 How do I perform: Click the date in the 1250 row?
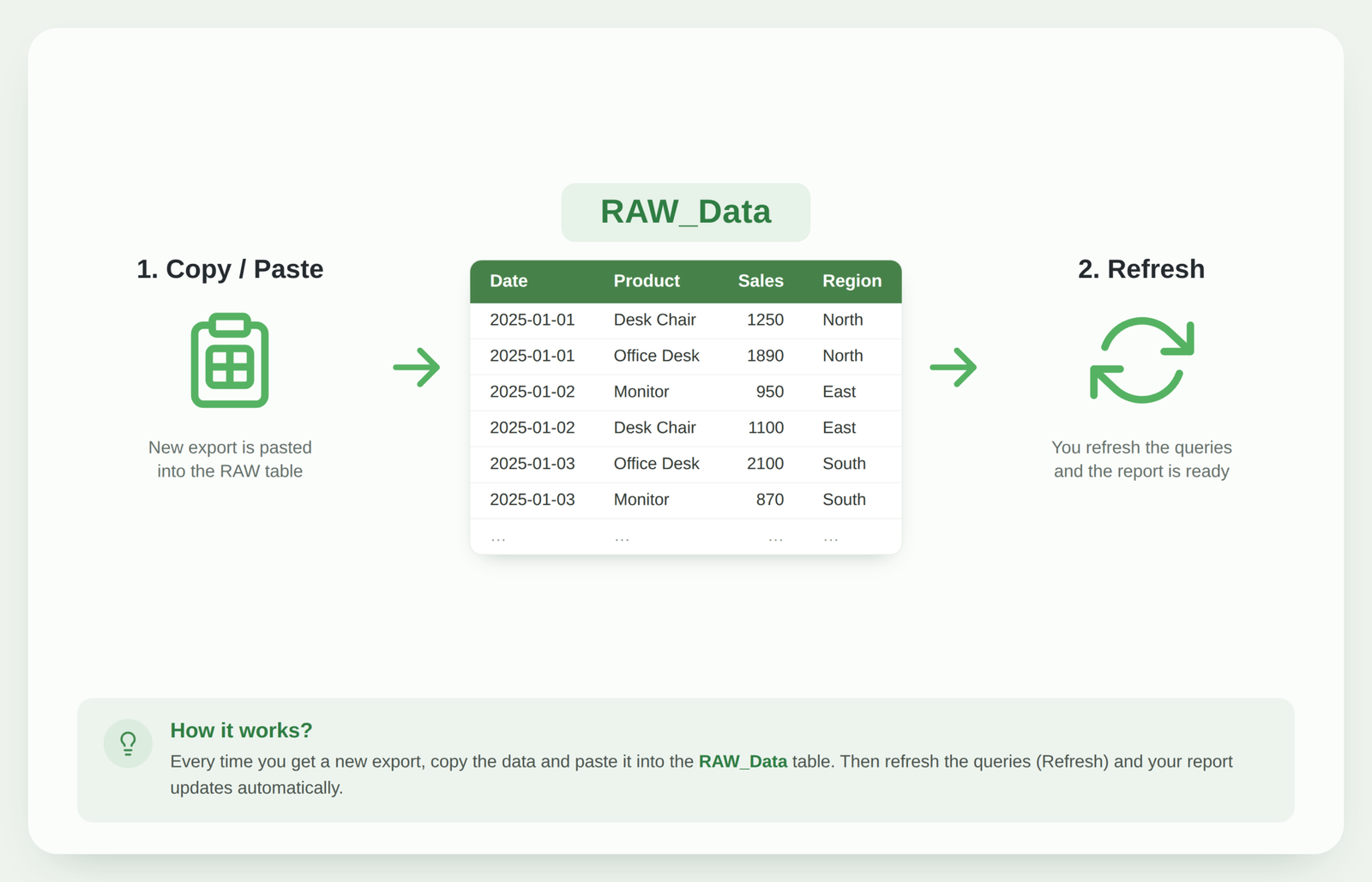(532, 320)
